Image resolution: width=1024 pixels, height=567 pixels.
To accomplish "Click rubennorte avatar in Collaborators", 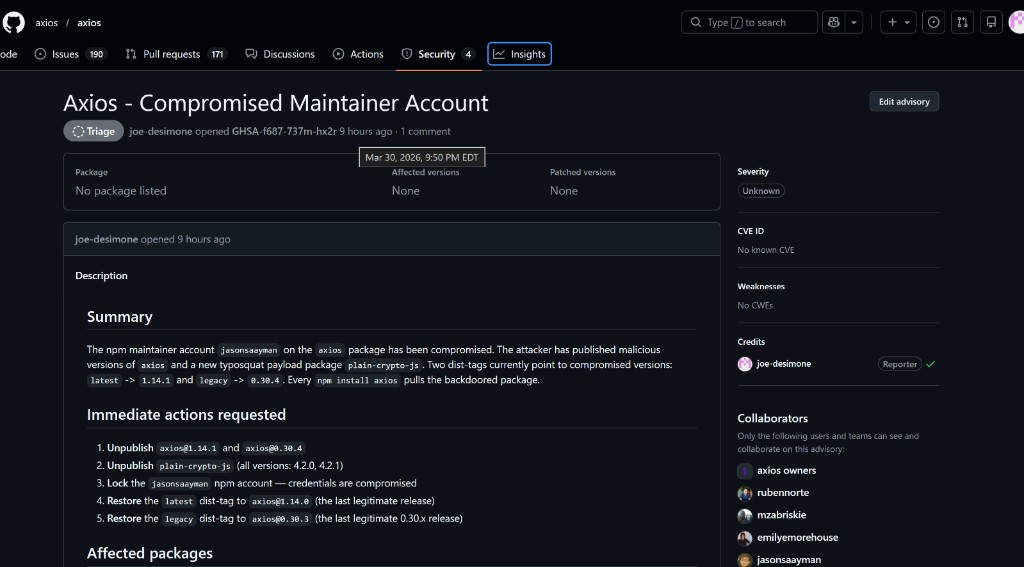I will click(744, 493).
